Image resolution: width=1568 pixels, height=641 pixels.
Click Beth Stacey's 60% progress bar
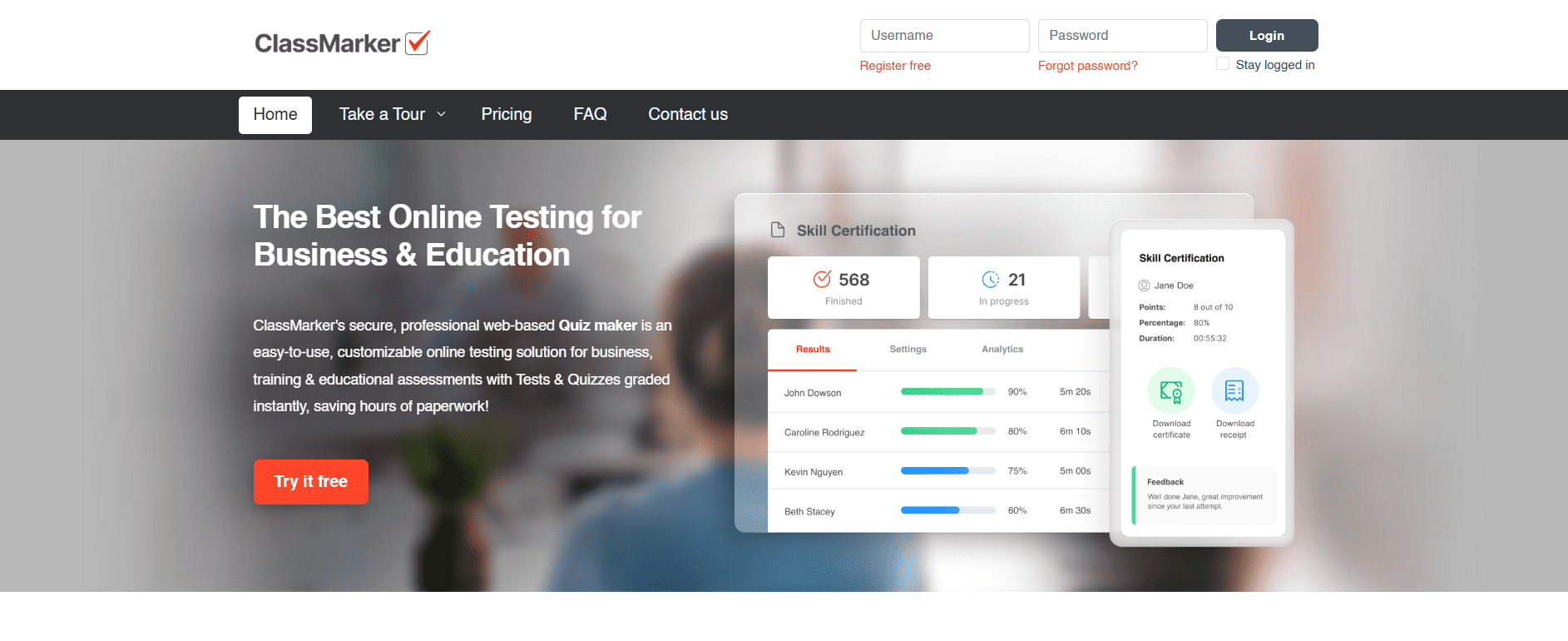click(948, 510)
